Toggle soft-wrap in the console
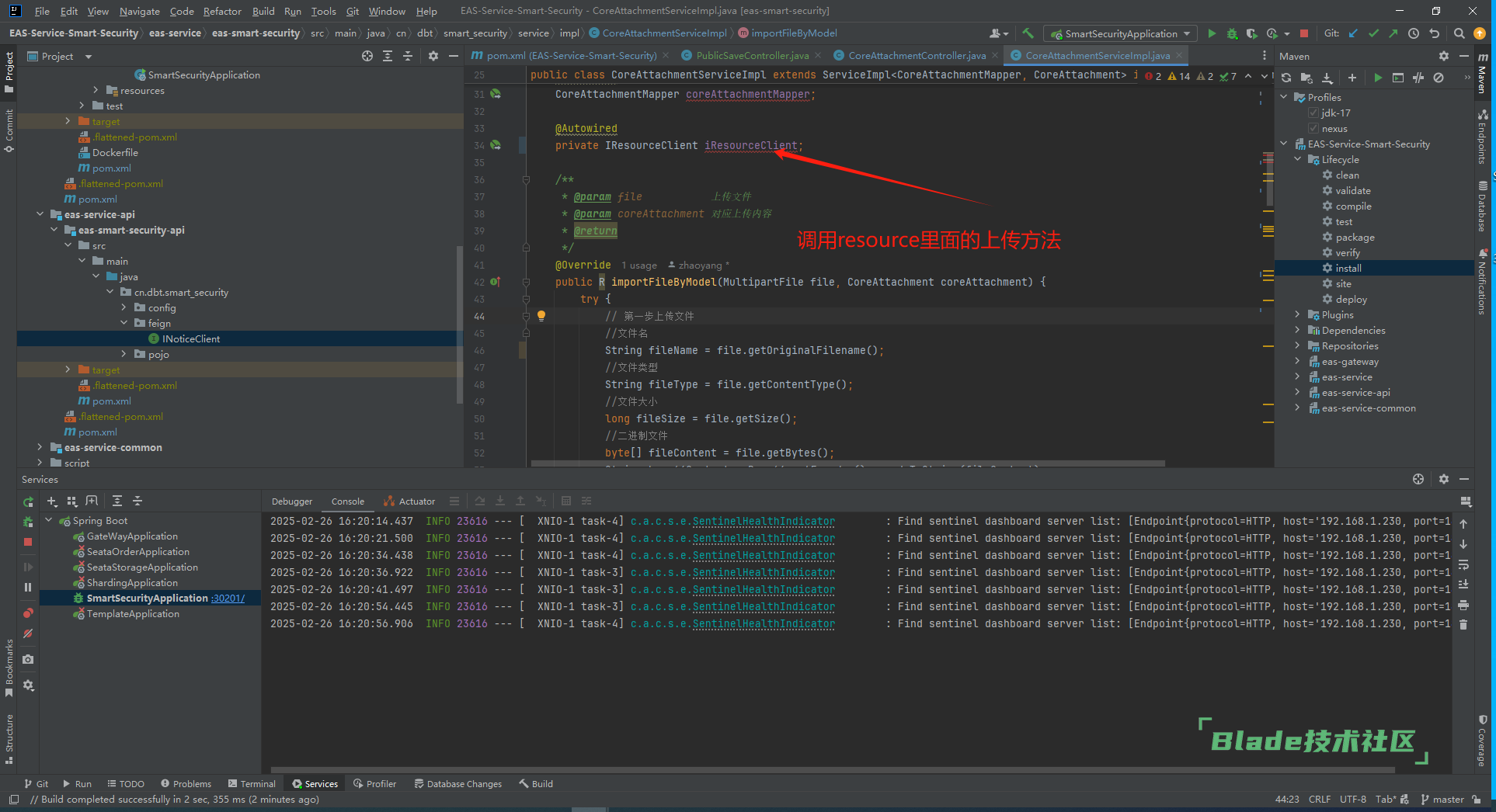Image resolution: width=1496 pixels, height=812 pixels. [x=1463, y=564]
